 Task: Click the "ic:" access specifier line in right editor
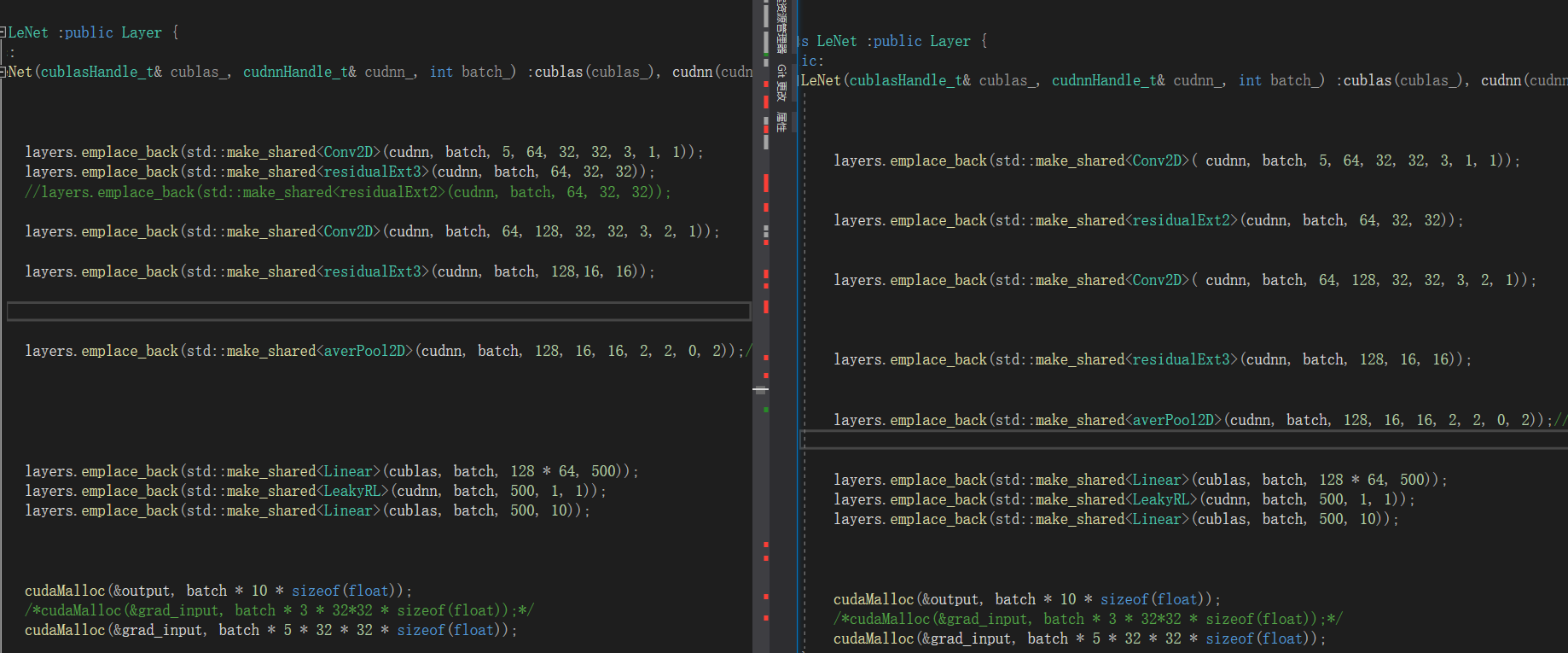[x=812, y=61]
